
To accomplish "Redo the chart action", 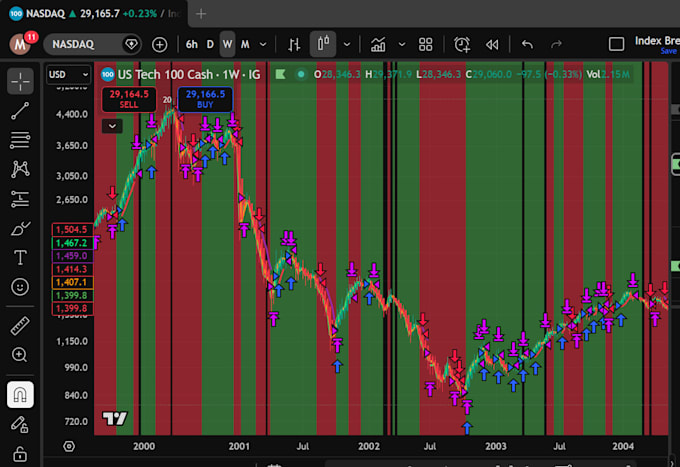I will pos(556,44).
